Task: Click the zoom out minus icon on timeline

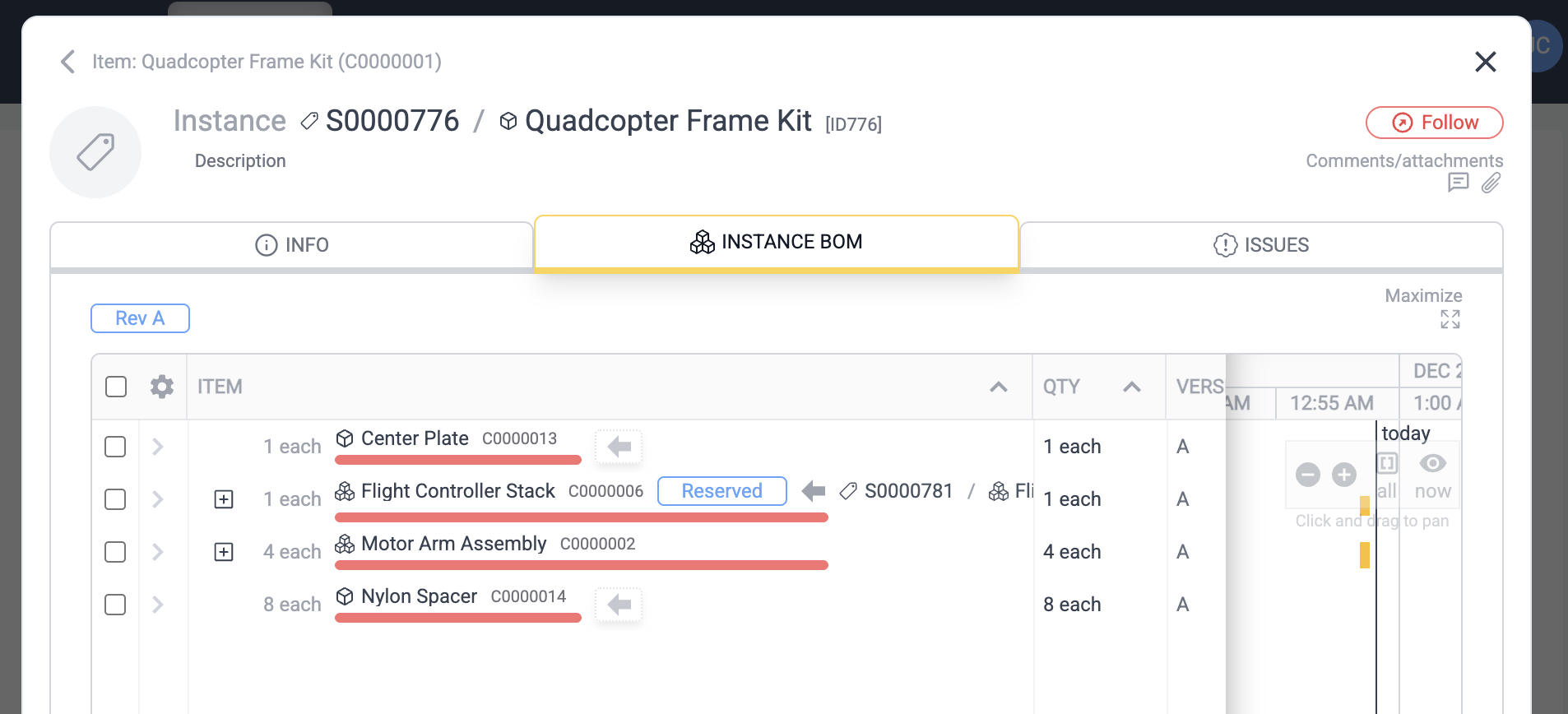Action: coord(1309,475)
